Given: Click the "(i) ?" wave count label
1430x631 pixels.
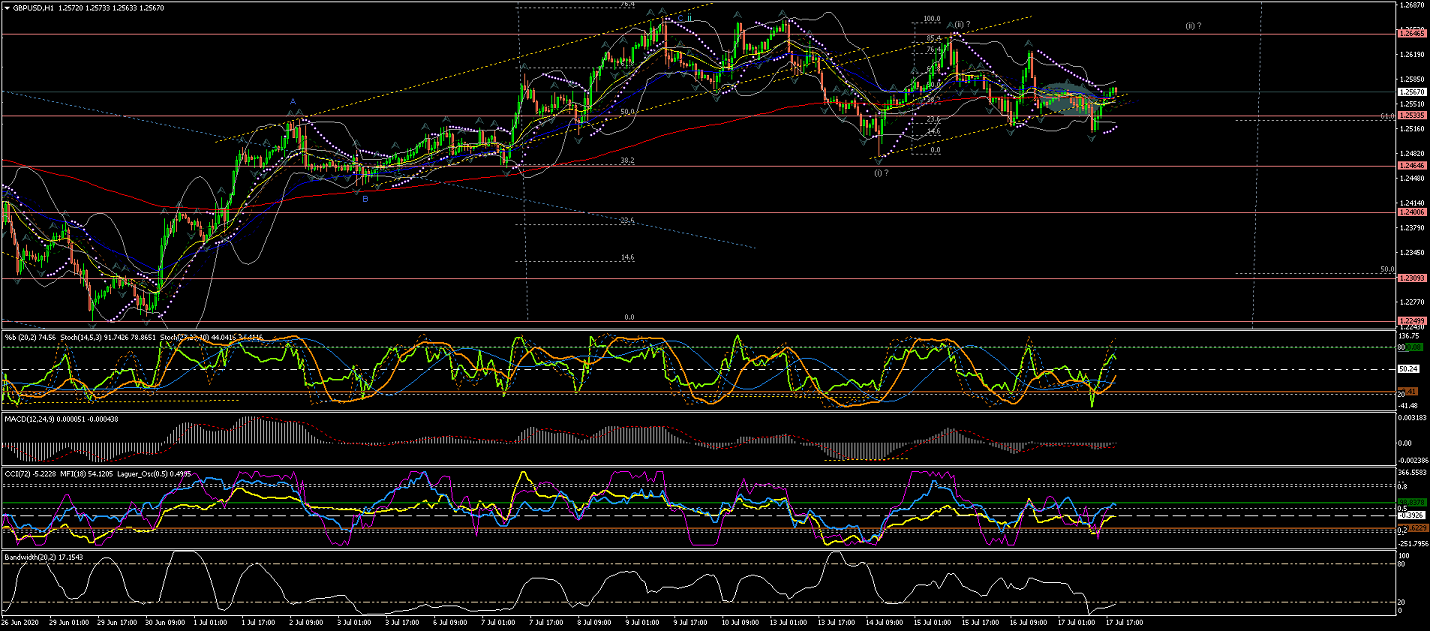Looking at the screenshot, I should (880, 173).
